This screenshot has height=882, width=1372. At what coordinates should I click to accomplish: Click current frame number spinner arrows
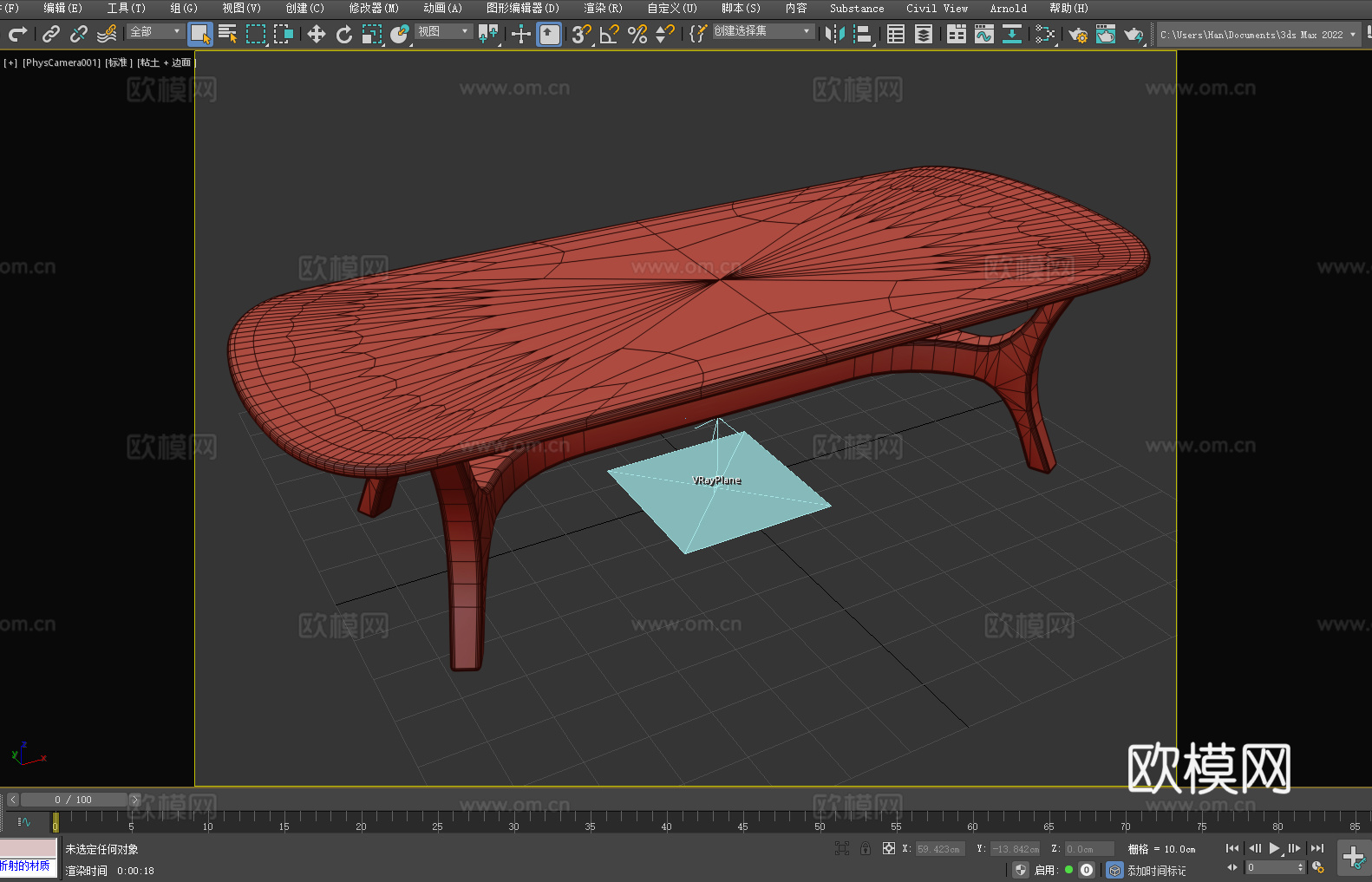1300,867
